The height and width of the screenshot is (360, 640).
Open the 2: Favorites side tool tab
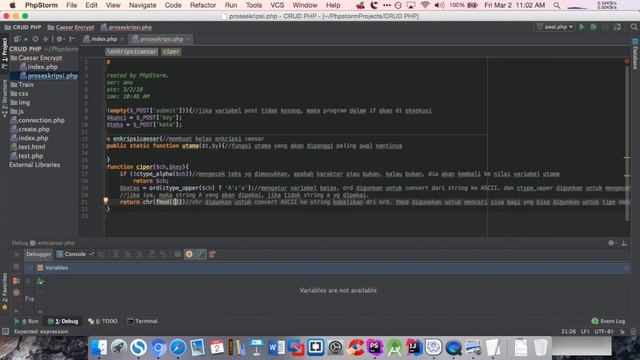[x=4, y=291]
